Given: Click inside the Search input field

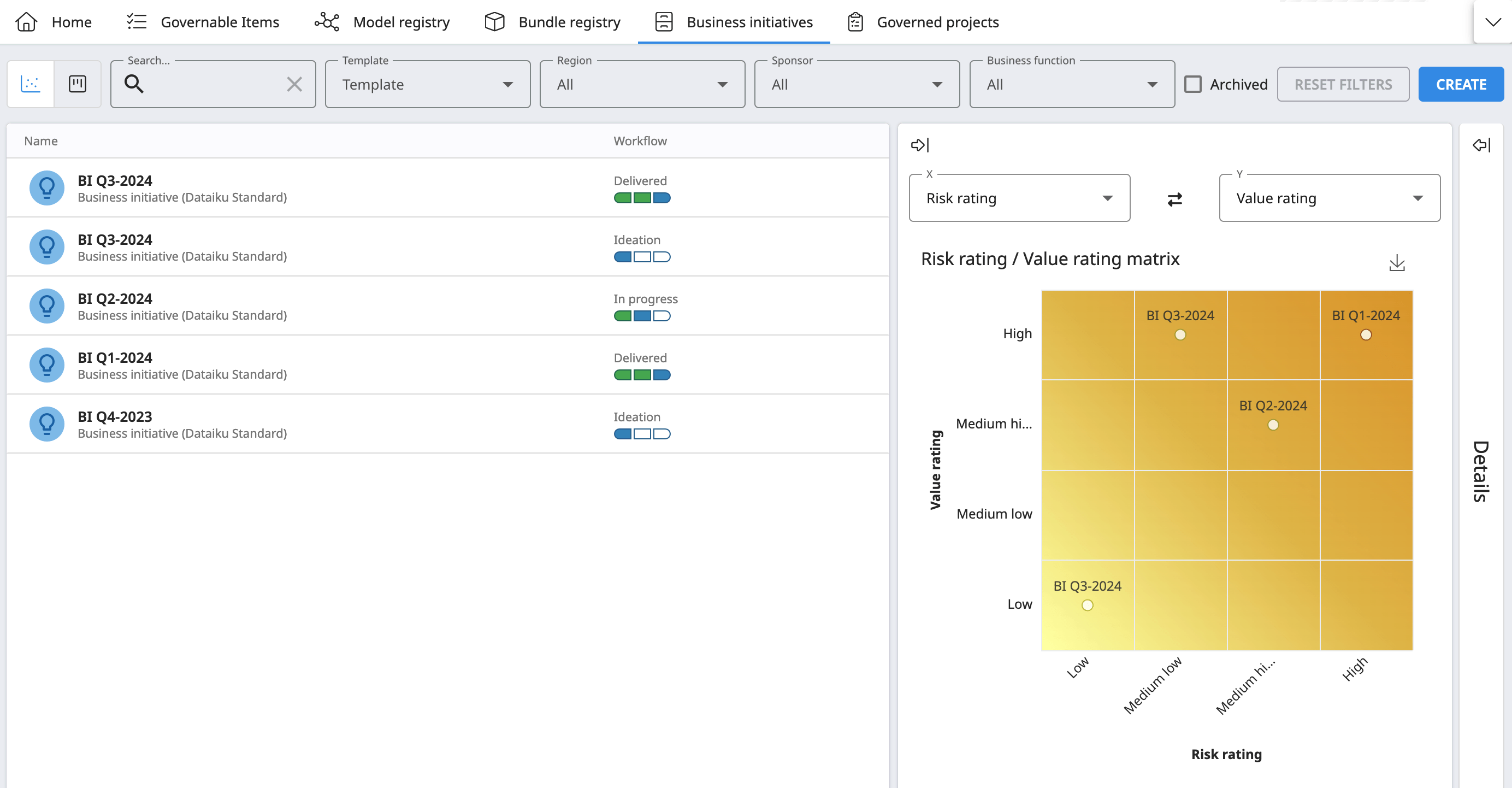Looking at the screenshot, I should [x=214, y=84].
